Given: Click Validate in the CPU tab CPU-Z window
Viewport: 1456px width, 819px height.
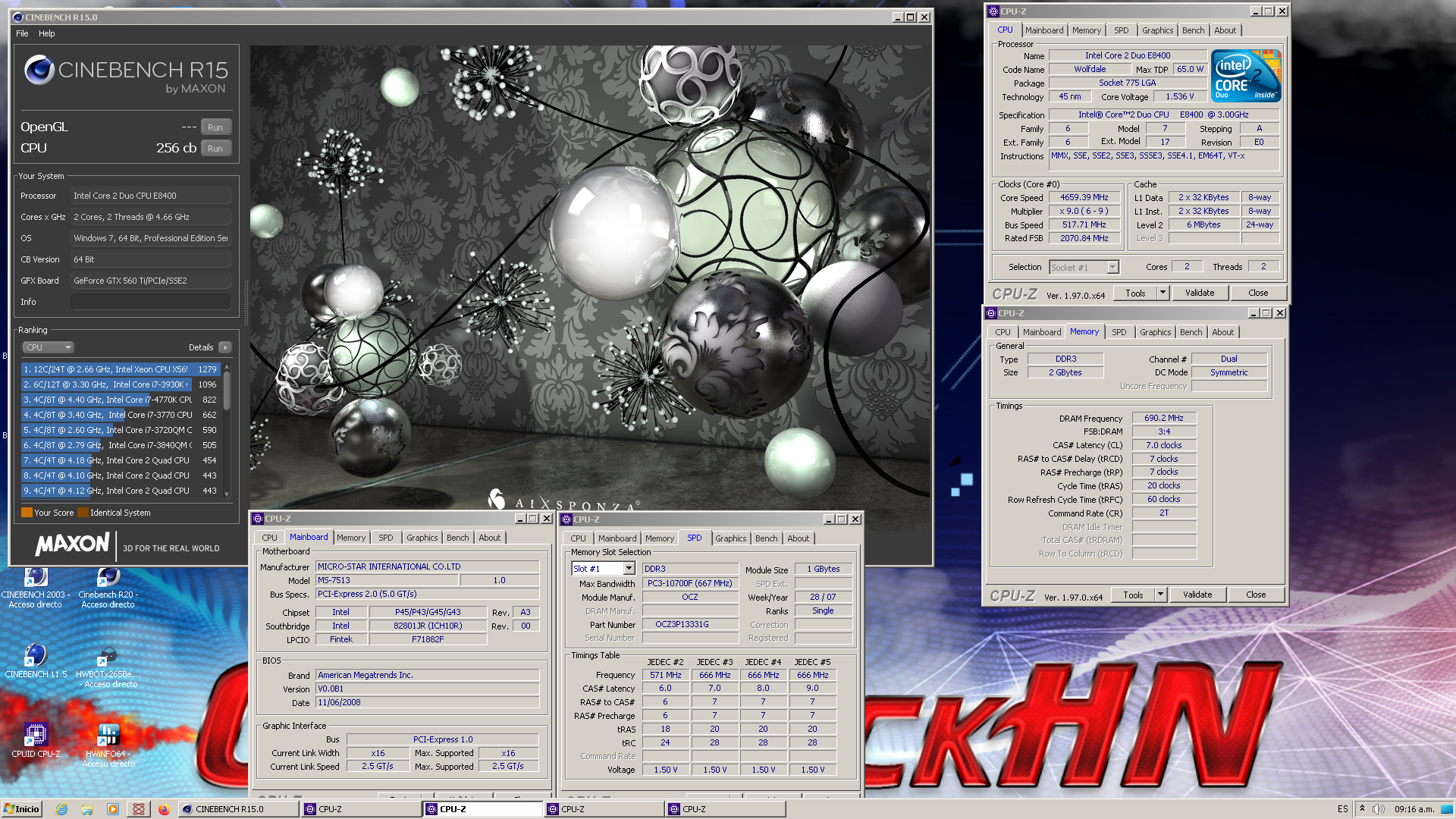Looking at the screenshot, I should click(x=1200, y=293).
